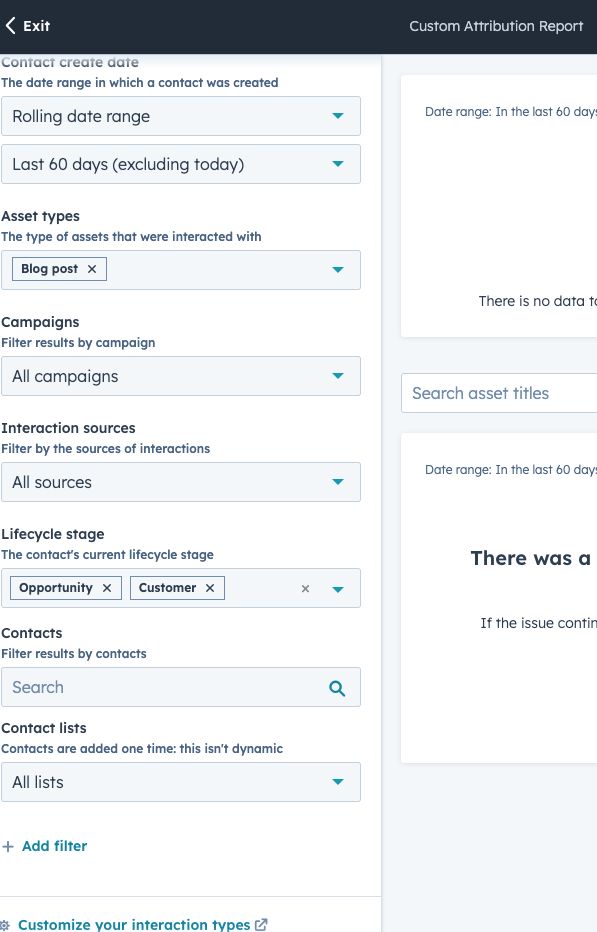
Task: Click the gear icon near Customize your interaction types
Action: [x=8, y=925]
